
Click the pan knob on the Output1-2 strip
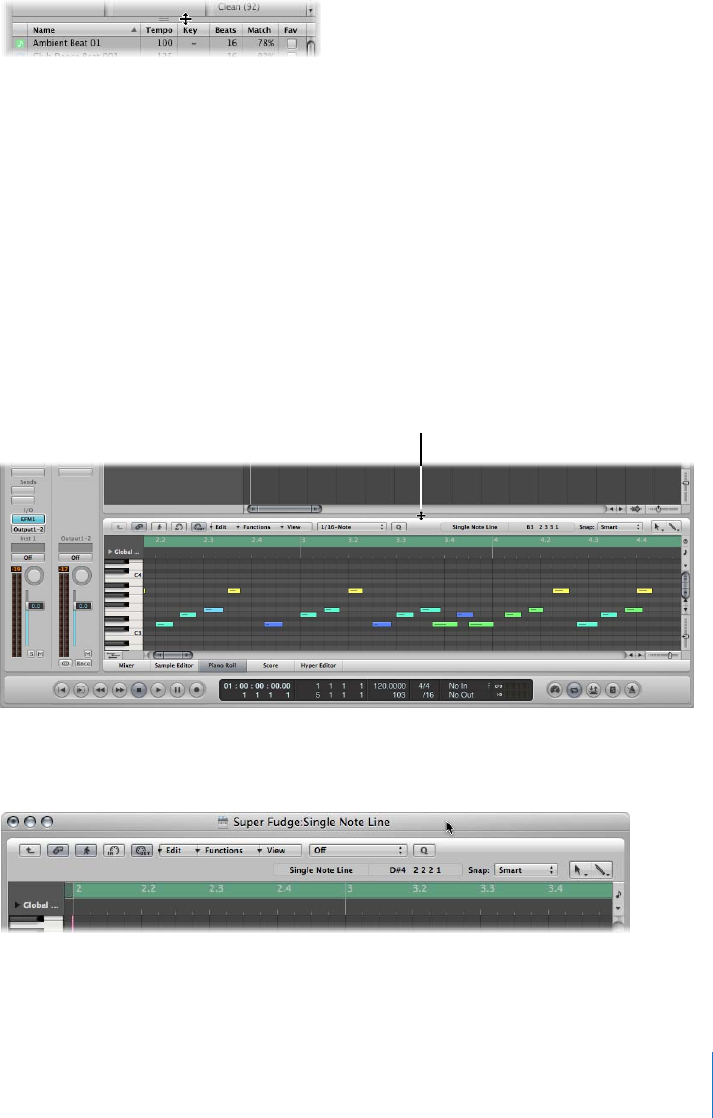[83, 575]
